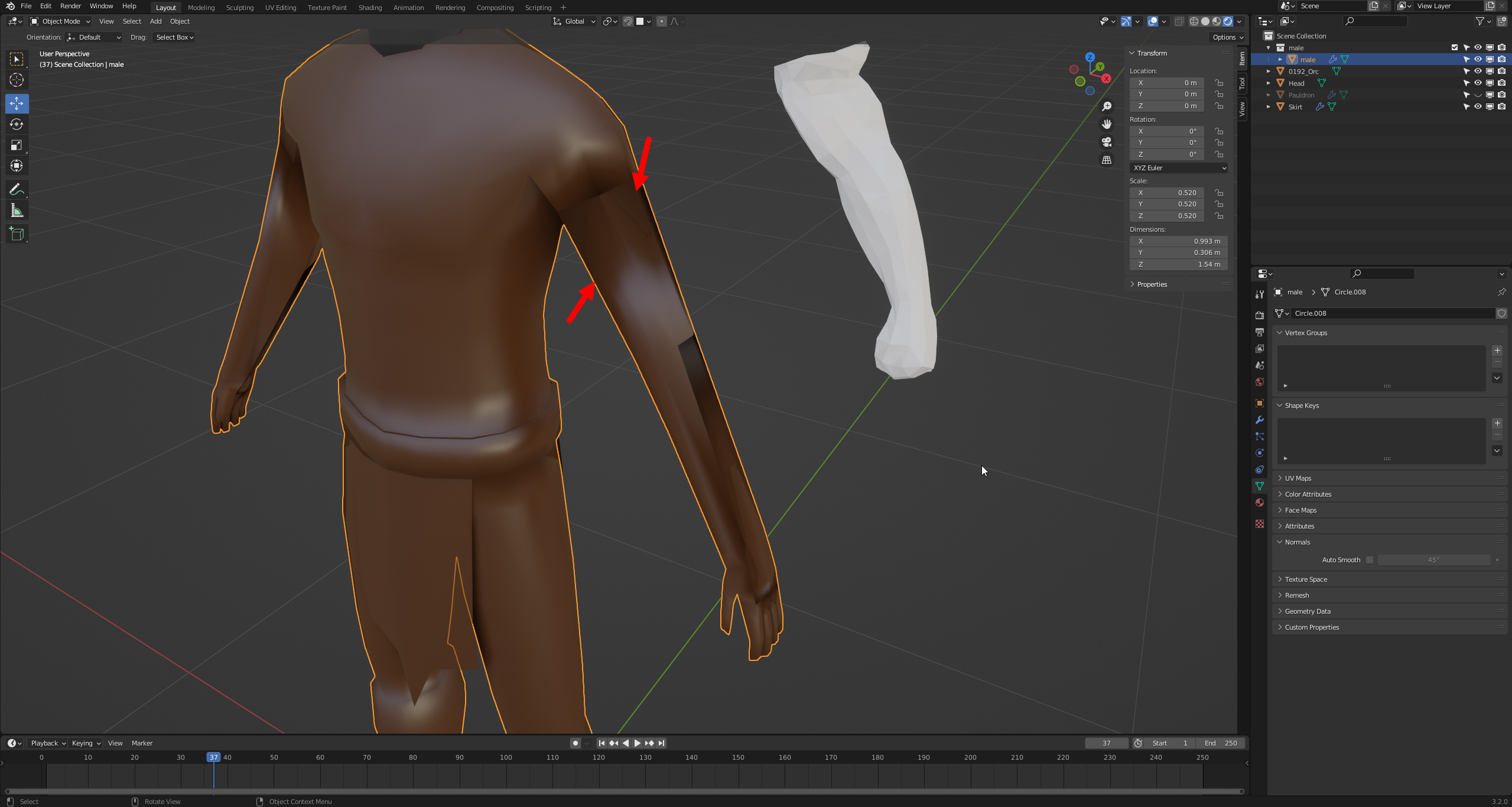The height and width of the screenshot is (807, 1512).
Task: Pick the Add Cube tool
Action: point(17,234)
